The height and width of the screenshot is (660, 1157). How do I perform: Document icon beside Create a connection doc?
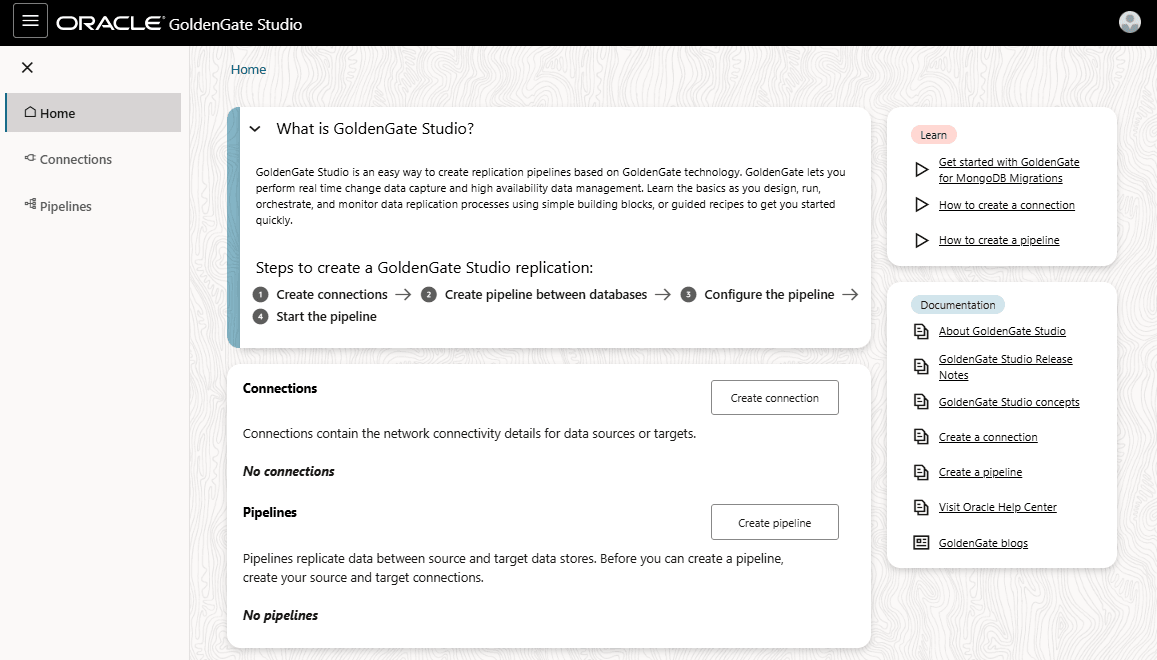[921, 436]
